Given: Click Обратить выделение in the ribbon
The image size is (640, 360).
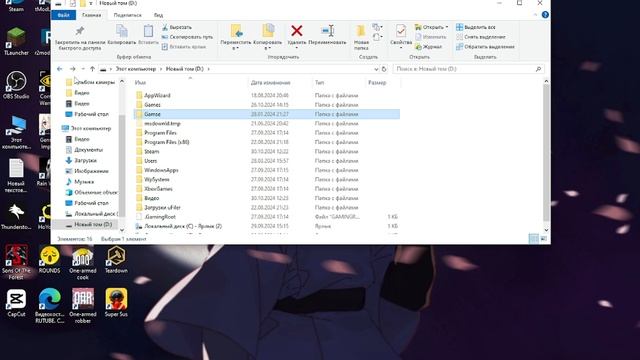Looking at the screenshot, I should [x=485, y=47].
